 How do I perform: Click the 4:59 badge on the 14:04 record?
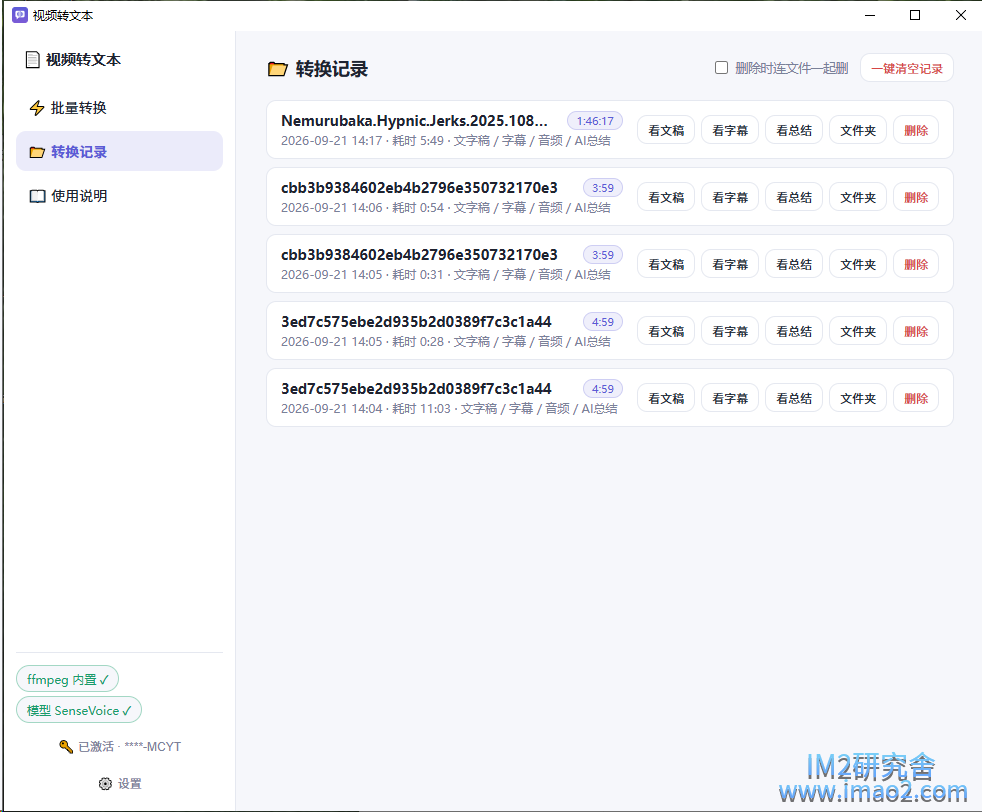[x=602, y=389]
